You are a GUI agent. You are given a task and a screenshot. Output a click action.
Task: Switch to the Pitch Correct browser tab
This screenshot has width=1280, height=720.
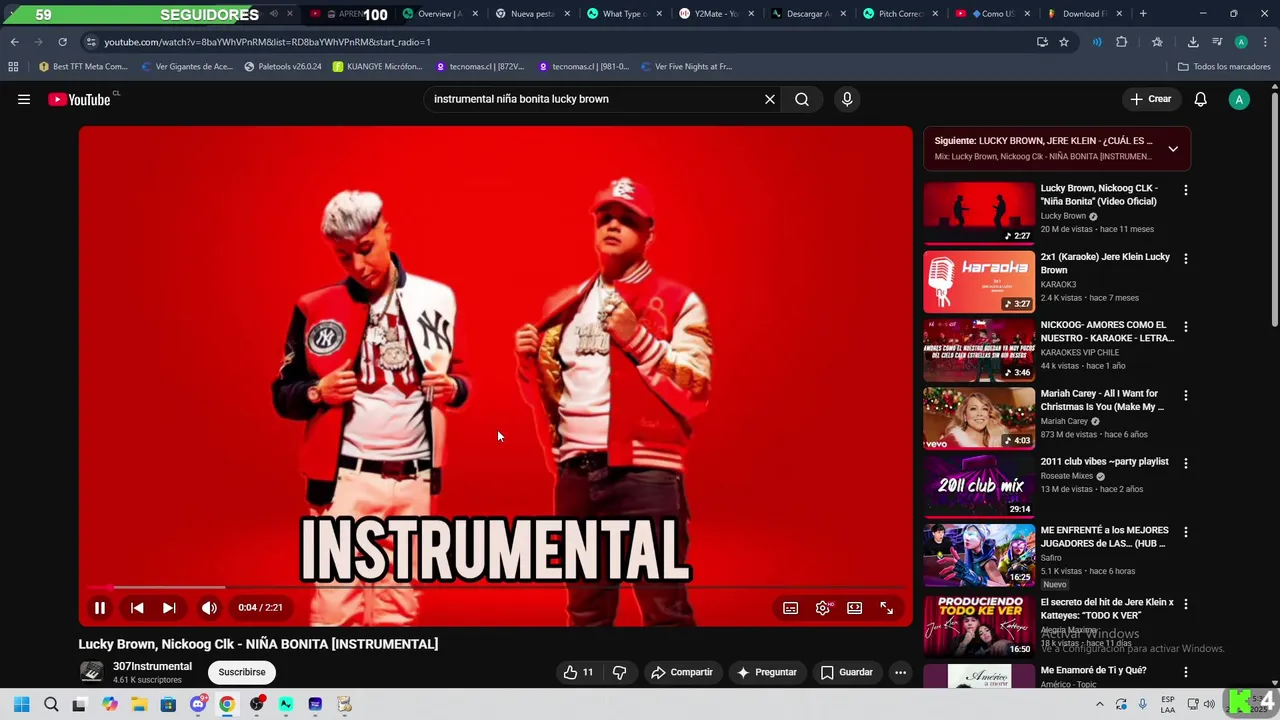coord(901,14)
